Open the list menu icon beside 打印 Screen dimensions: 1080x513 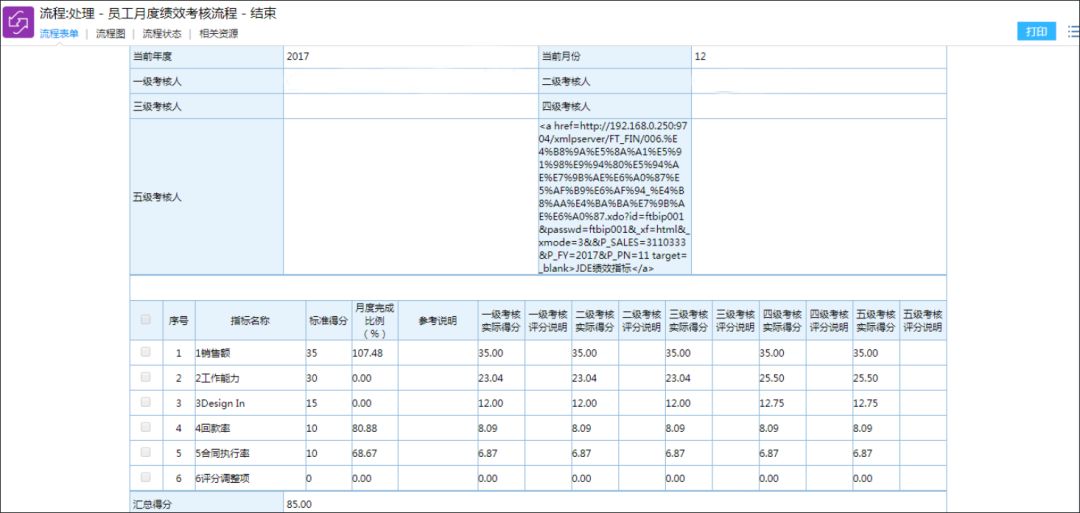click(1073, 32)
